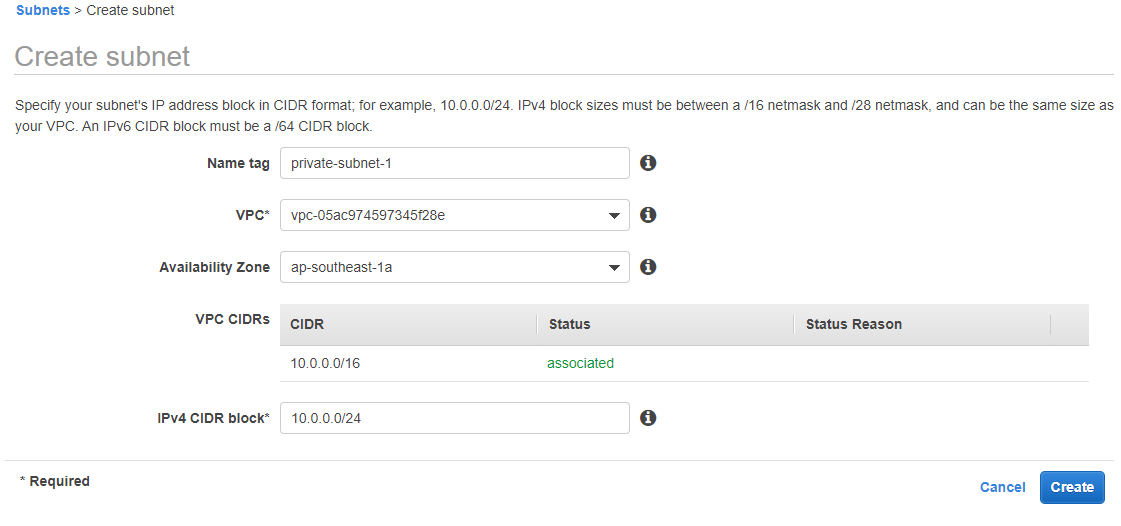Viewport: 1121px width, 526px height.
Task: Open the VPC dropdown arrow
Action: pos(613,216)
